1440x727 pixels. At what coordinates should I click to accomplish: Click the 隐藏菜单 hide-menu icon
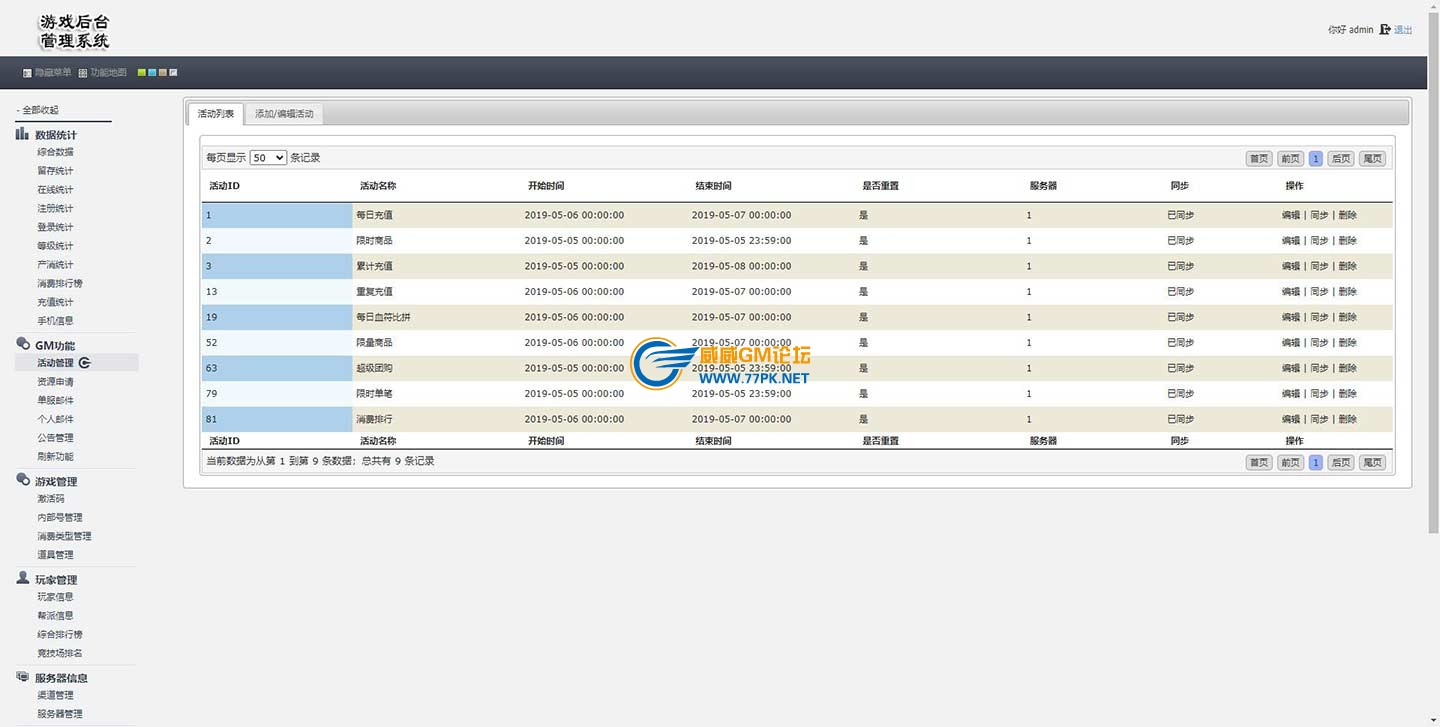tap(27, 73)
